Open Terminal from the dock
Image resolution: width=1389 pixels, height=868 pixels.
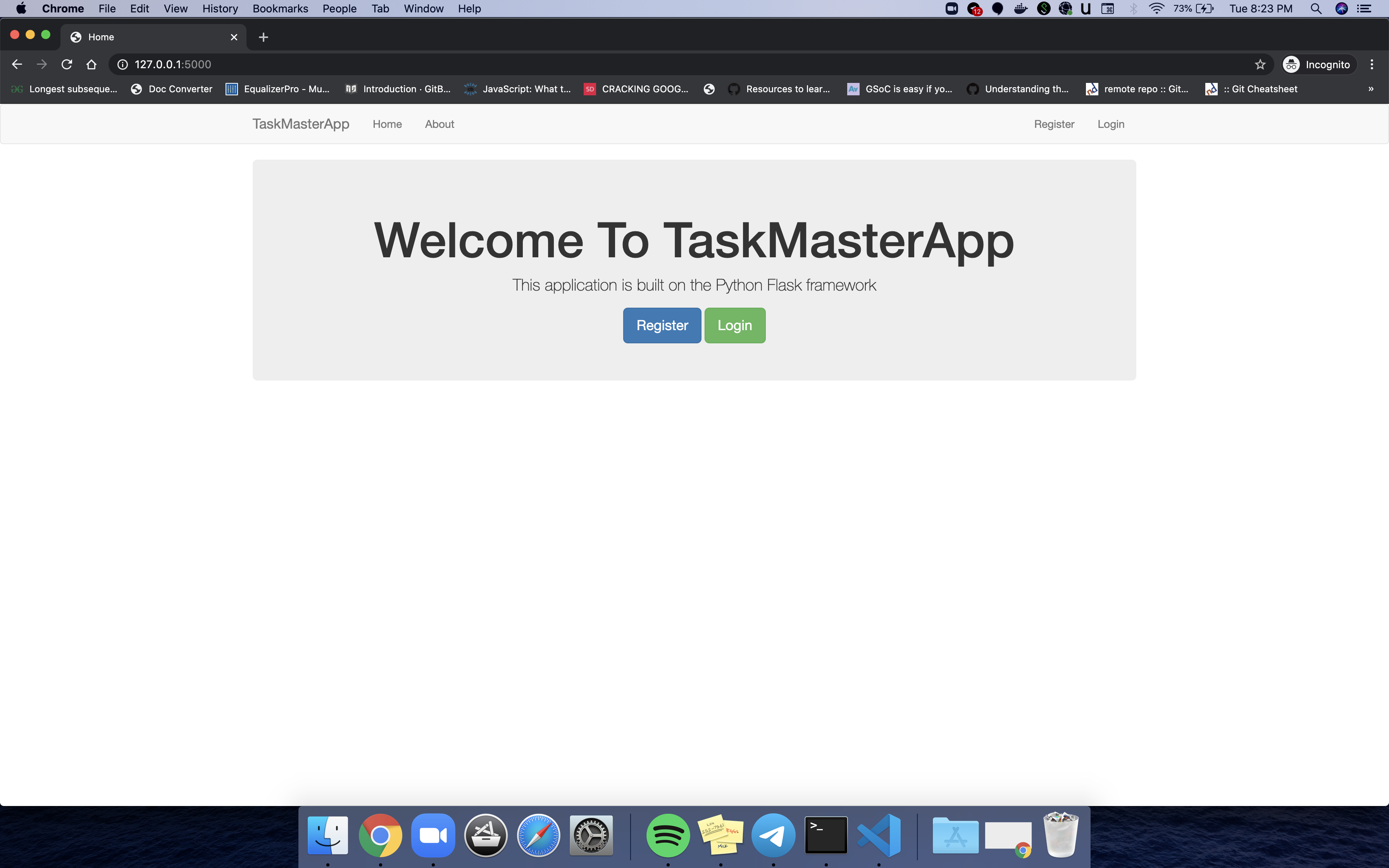click(x=826, y=835)
